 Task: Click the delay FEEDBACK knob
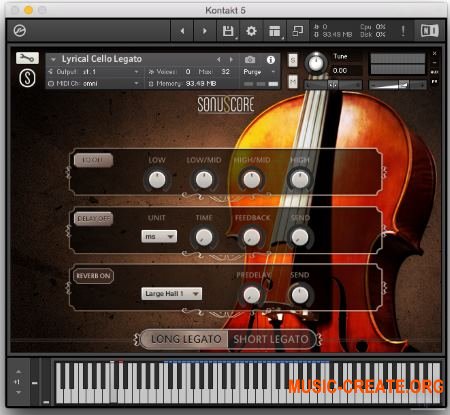point(252,238)
